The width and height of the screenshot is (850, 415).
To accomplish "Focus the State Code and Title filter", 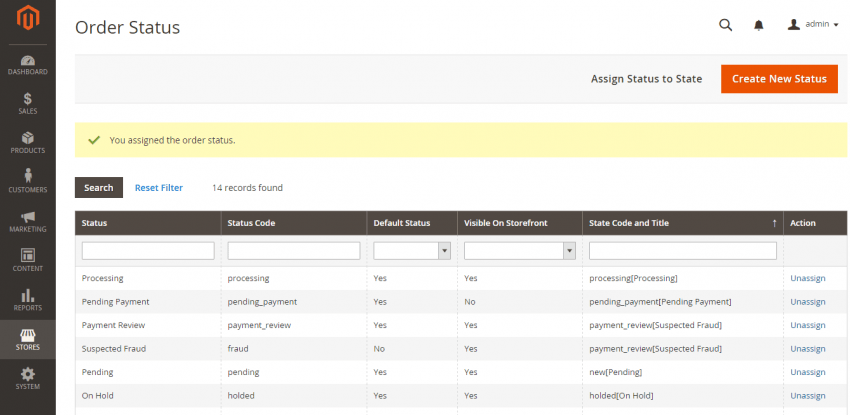I will tap(682, 251).
